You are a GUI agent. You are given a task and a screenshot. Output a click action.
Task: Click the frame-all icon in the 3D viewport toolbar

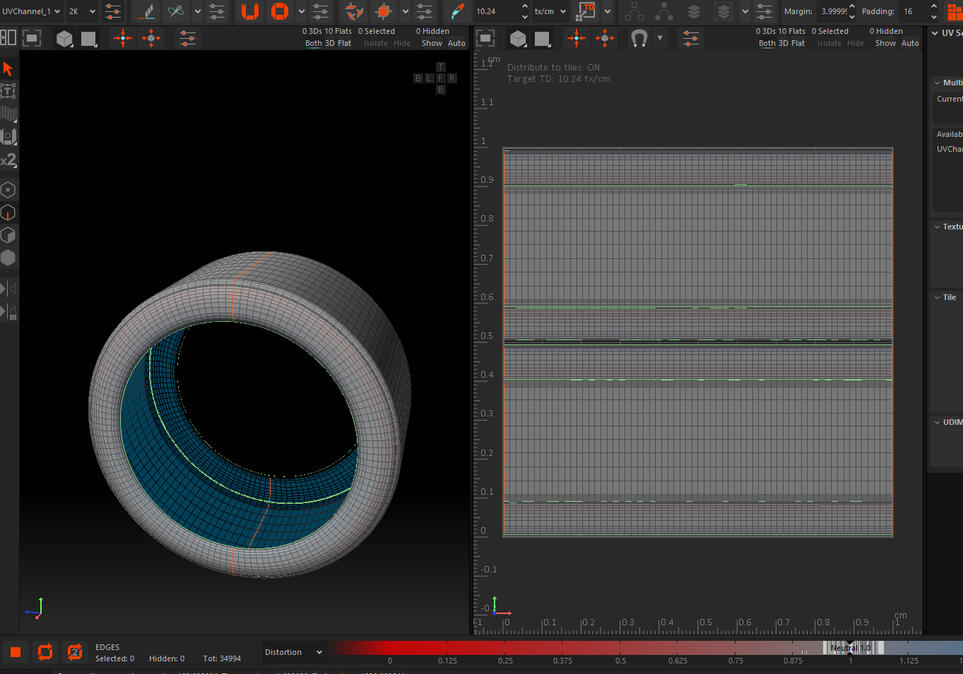[31, 37]
